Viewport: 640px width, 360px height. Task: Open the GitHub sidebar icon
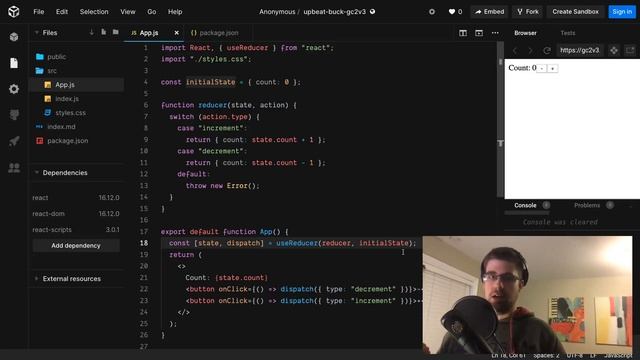pyautogui.click(x=14, y=115)
